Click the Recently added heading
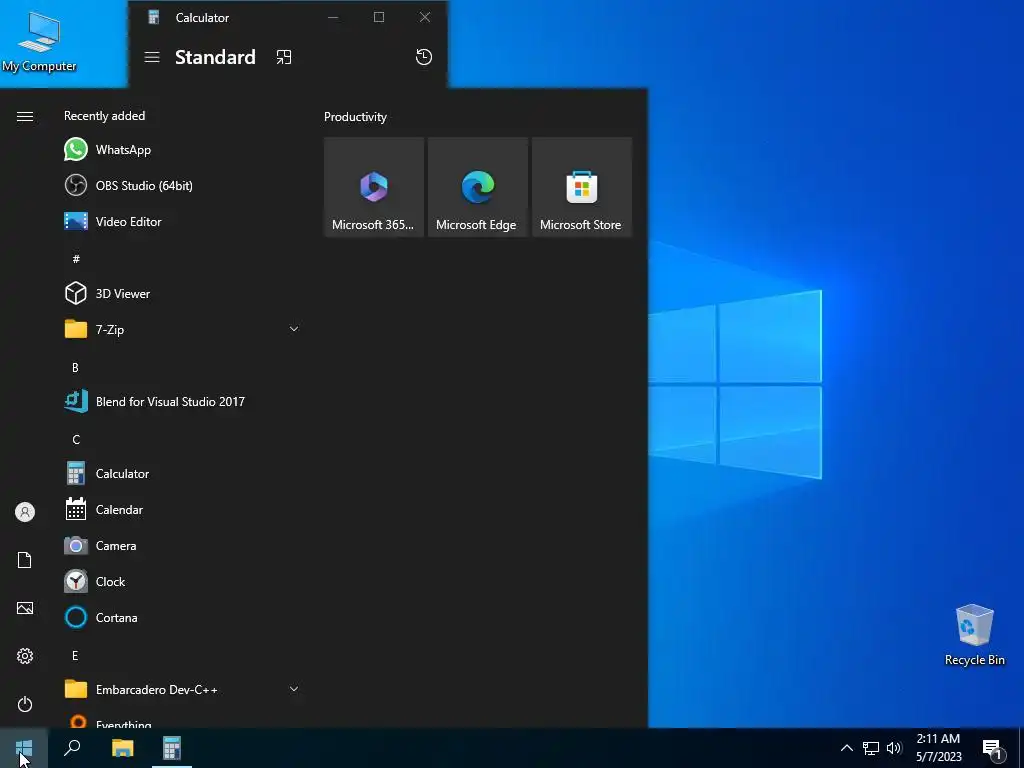The image size is (1024, 768). pyautogui.click(x=104, y=116)
